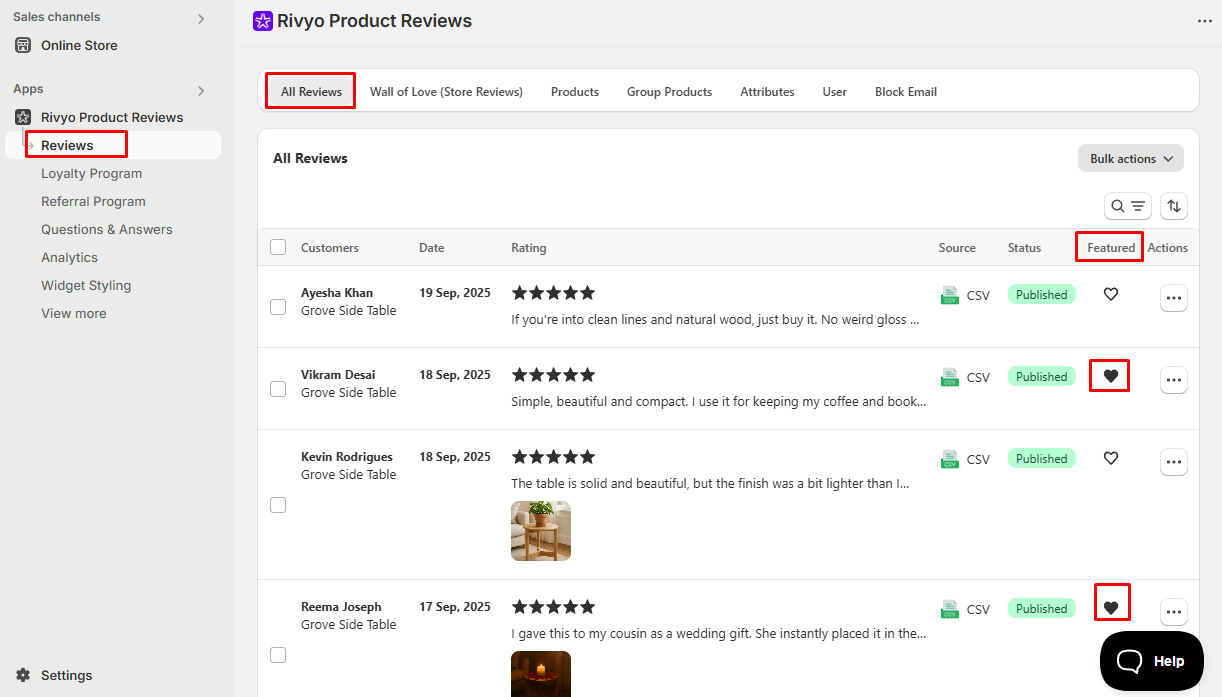Viewport: 1222px width, 697px height.
Task: Select Reema Joseph's review checkbox
Action: (278, 655)
